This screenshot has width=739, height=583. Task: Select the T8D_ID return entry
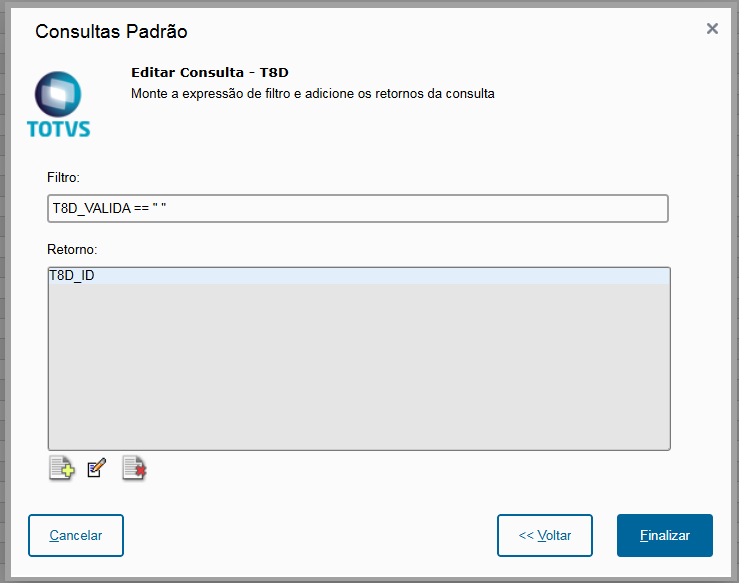(x=72, y=276)
